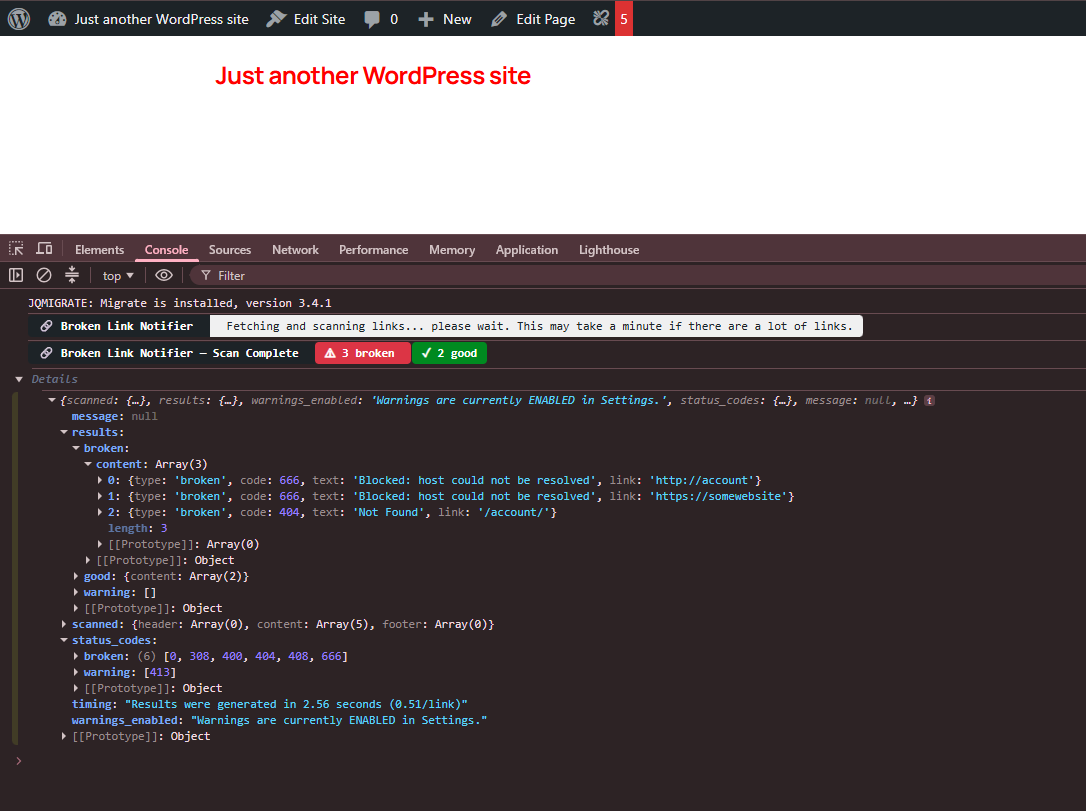This screenshot has width=1086, height=811.
Task: Open the WordPress logo menu
Action: click(19, 19)
